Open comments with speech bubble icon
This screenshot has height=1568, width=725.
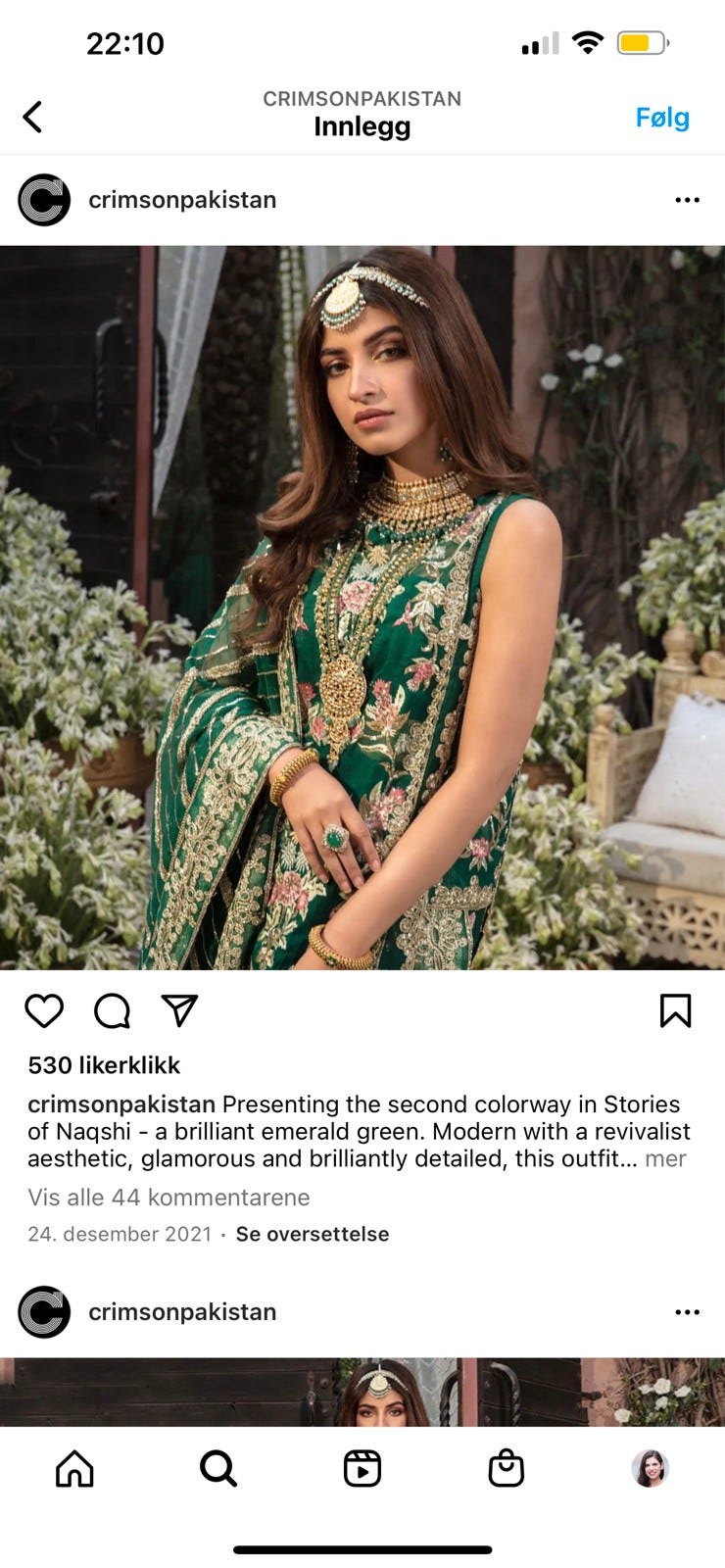click(112, 1010)
